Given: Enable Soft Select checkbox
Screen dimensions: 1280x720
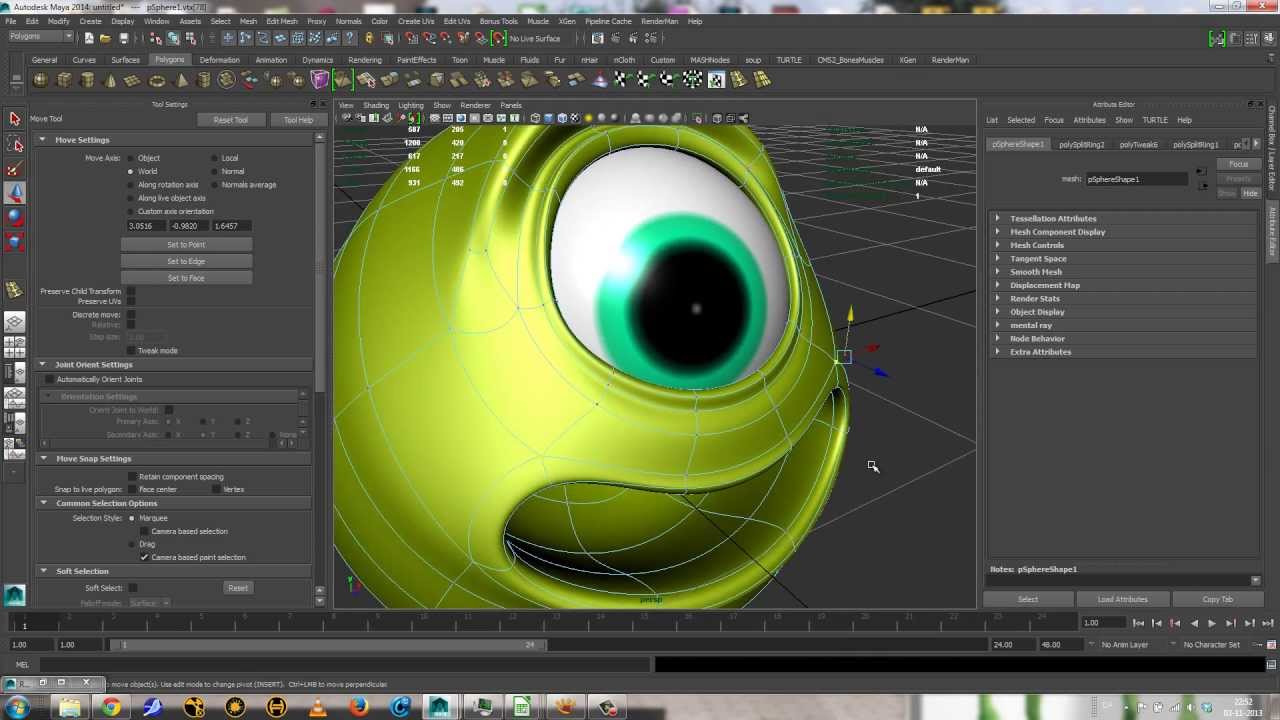Looking at the screenshot, I should pos(132,587).
